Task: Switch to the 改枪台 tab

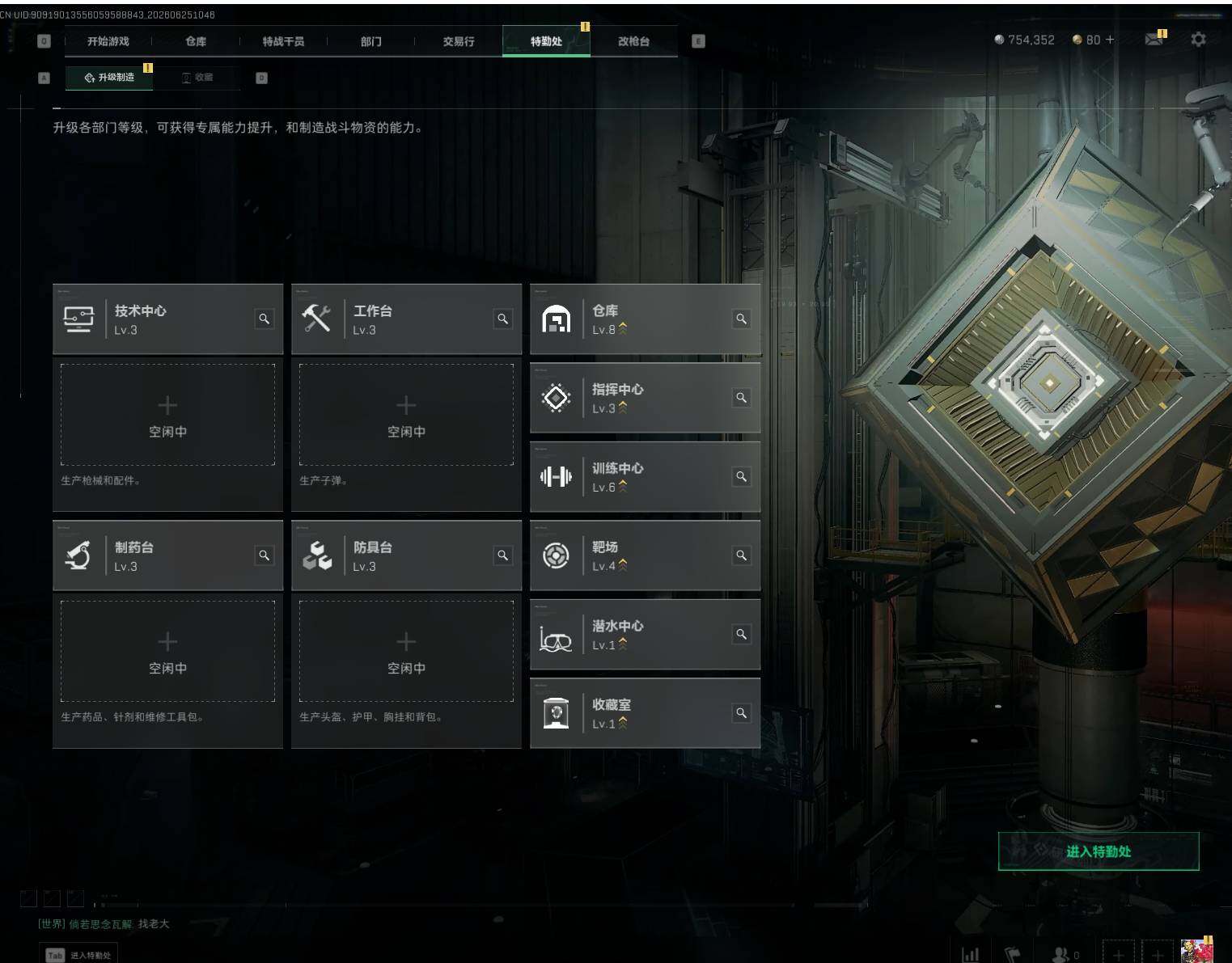Action: click(633, 41)
